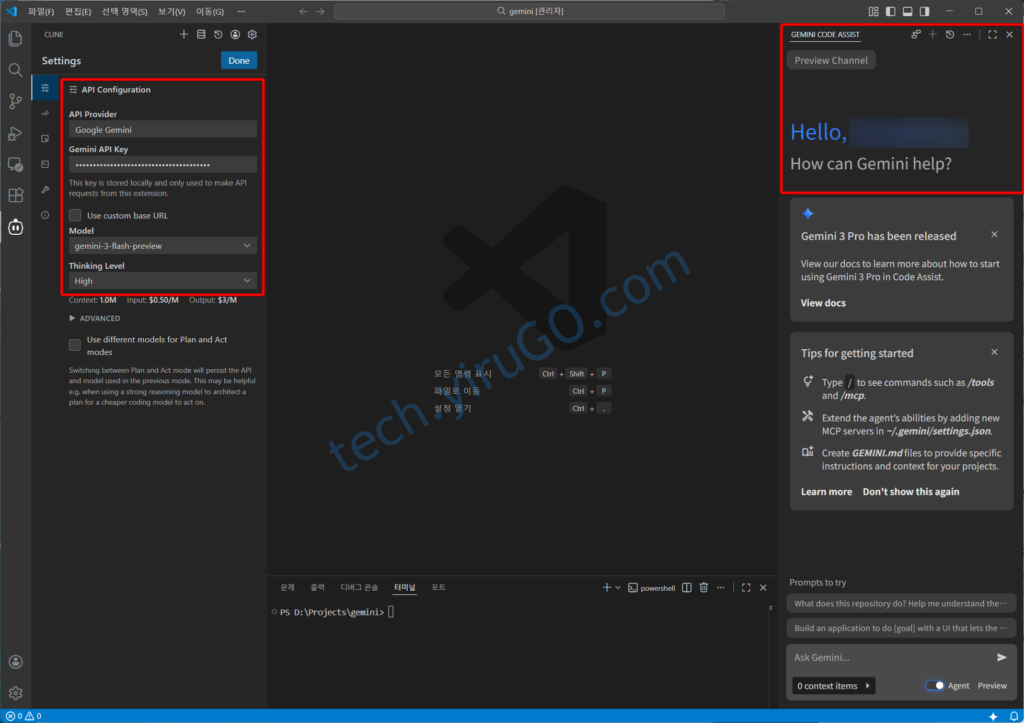Open the API Provider Google Gemini dropdown

(x=163, y=129)
